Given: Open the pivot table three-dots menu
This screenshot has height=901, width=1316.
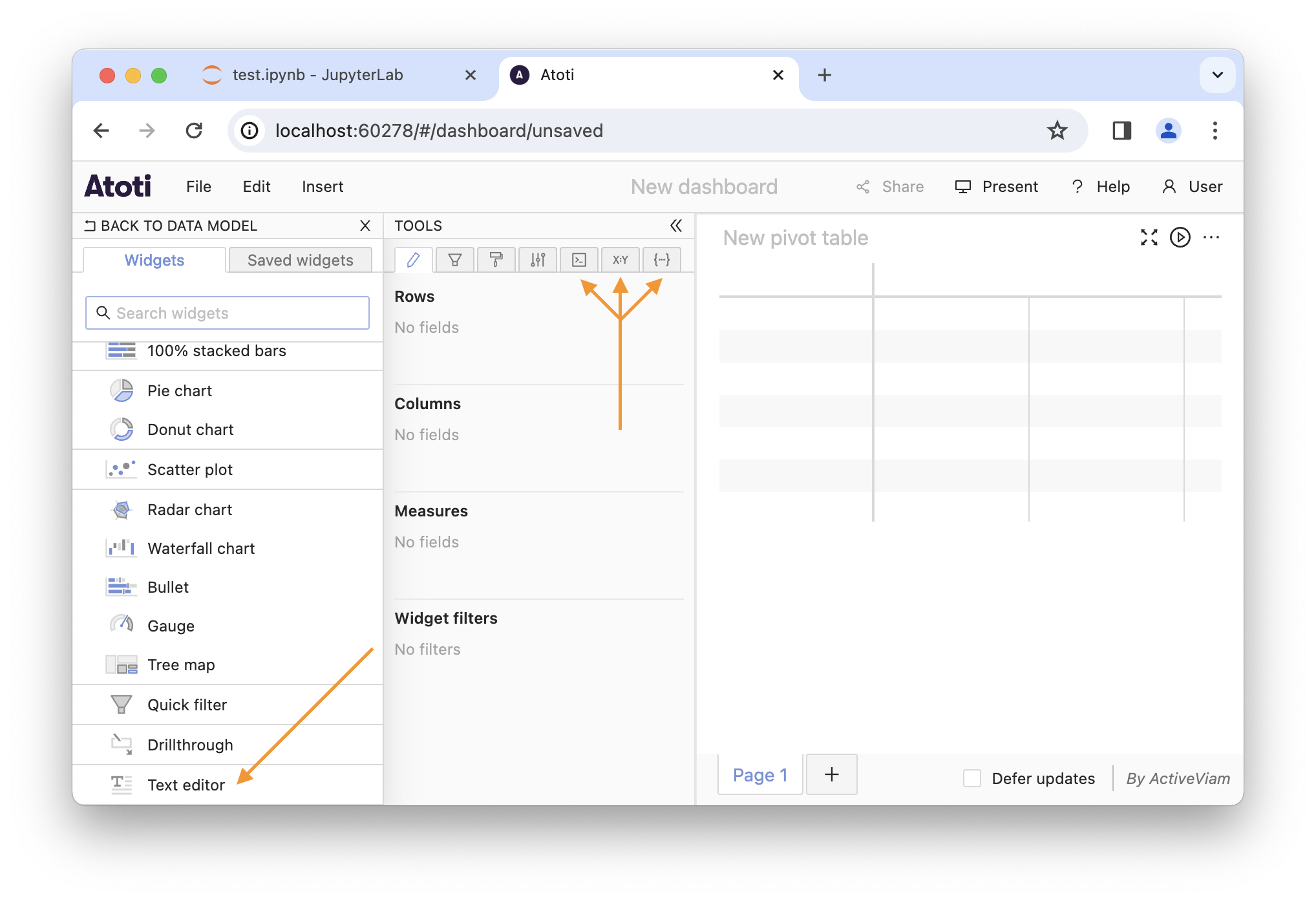Looking at the screenshot, I should (x=1211, y=237).
